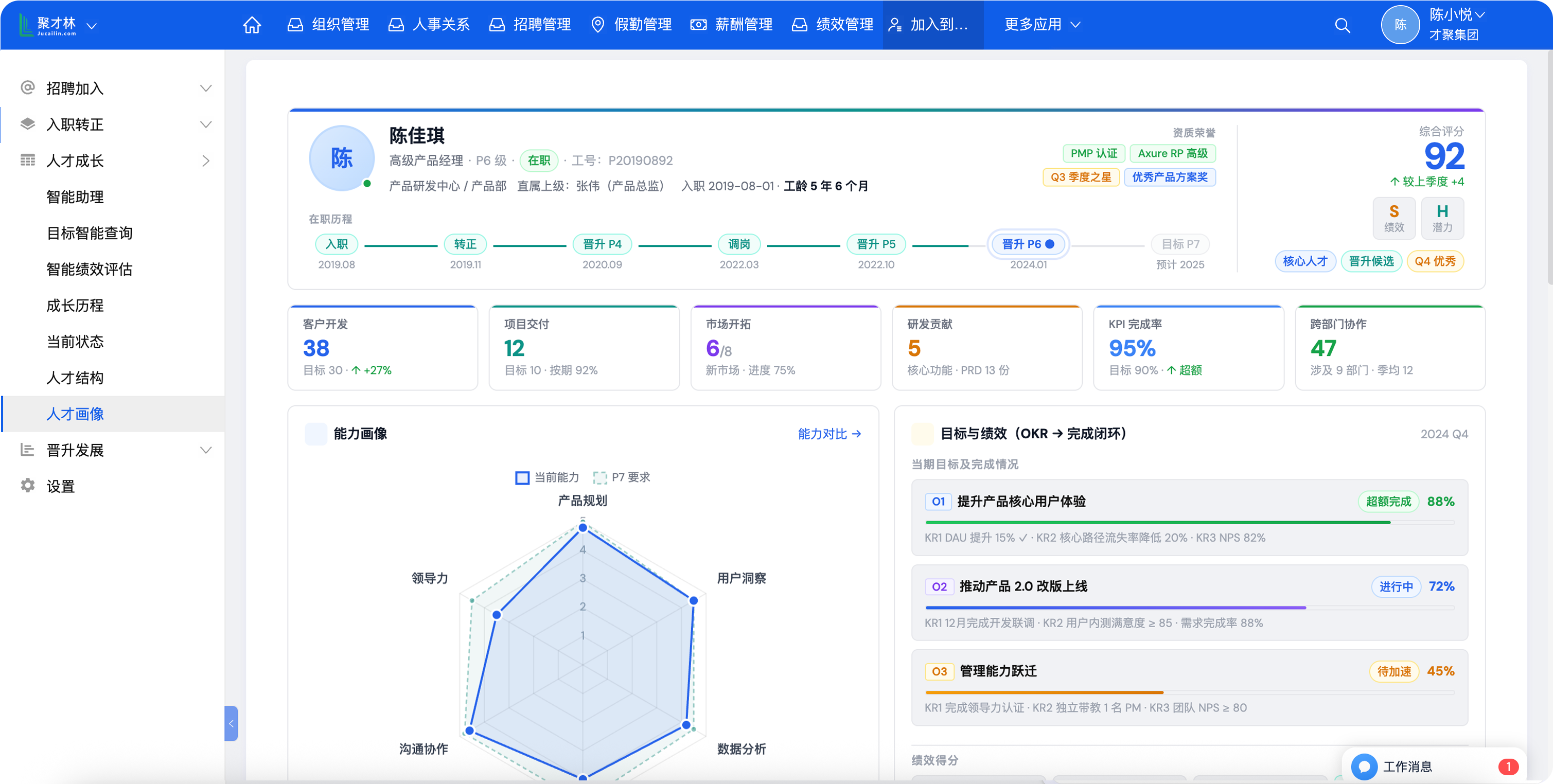This screenshot has width=1553, height=784.
Task: Toggle P7 要求 legend series
Action: pos(622,477)
